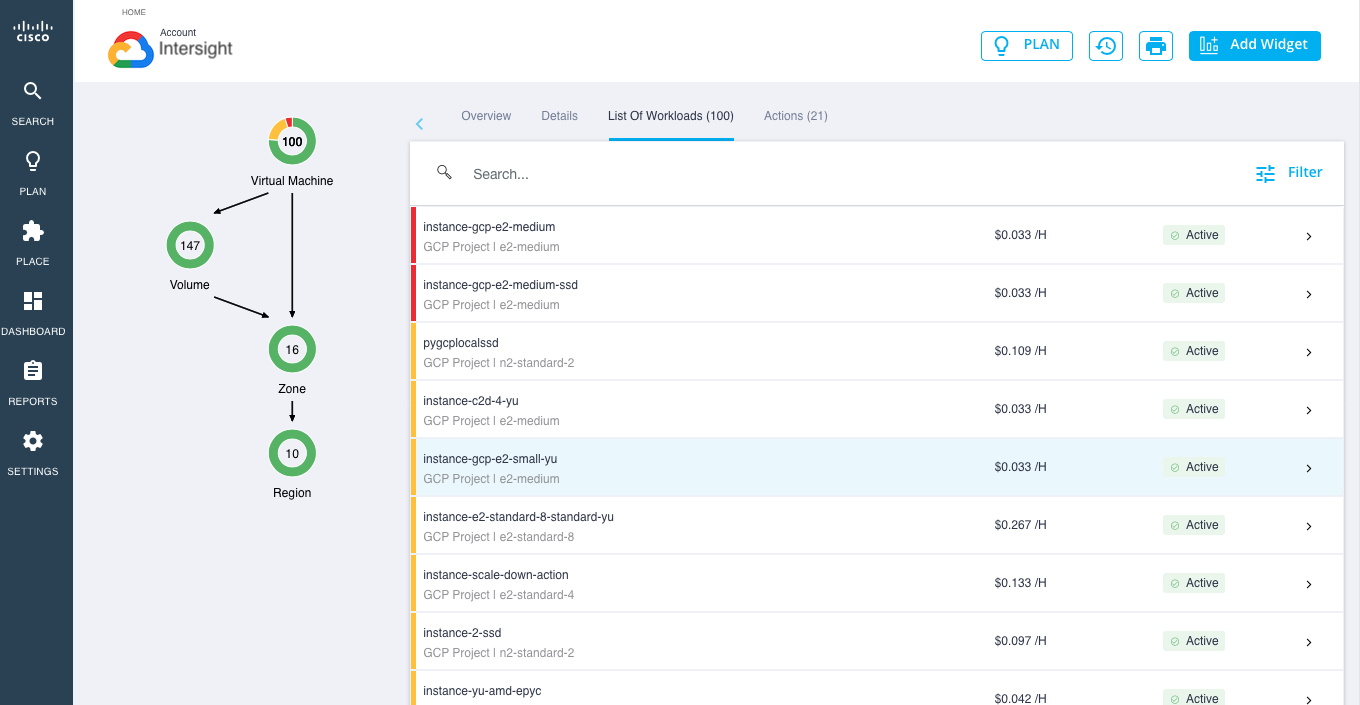Expand the instance-gcp-e2-medium row arrow

(1309, 237)
